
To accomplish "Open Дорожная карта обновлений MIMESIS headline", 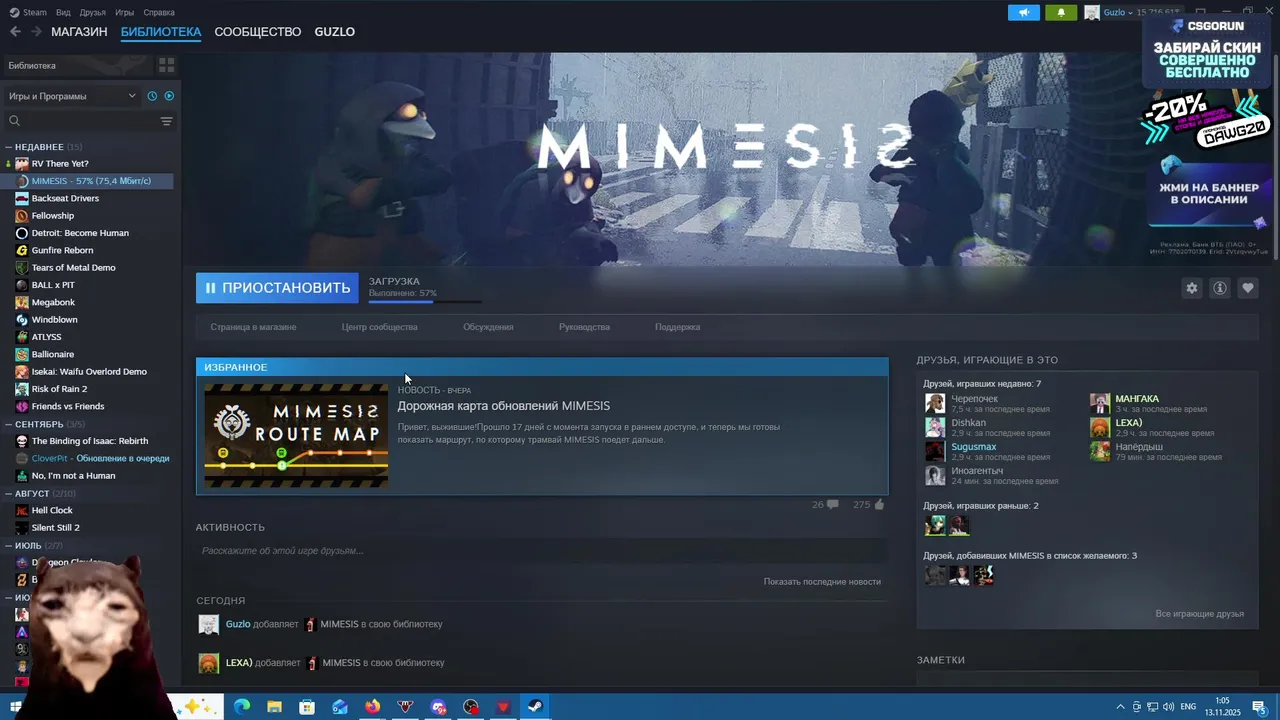I will [503, 406].
